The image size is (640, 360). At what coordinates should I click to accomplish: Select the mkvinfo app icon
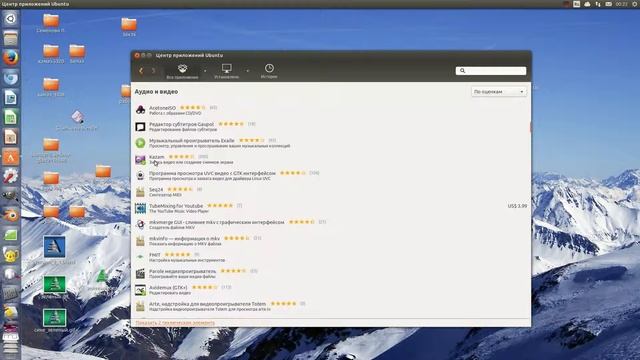[140, 241]
